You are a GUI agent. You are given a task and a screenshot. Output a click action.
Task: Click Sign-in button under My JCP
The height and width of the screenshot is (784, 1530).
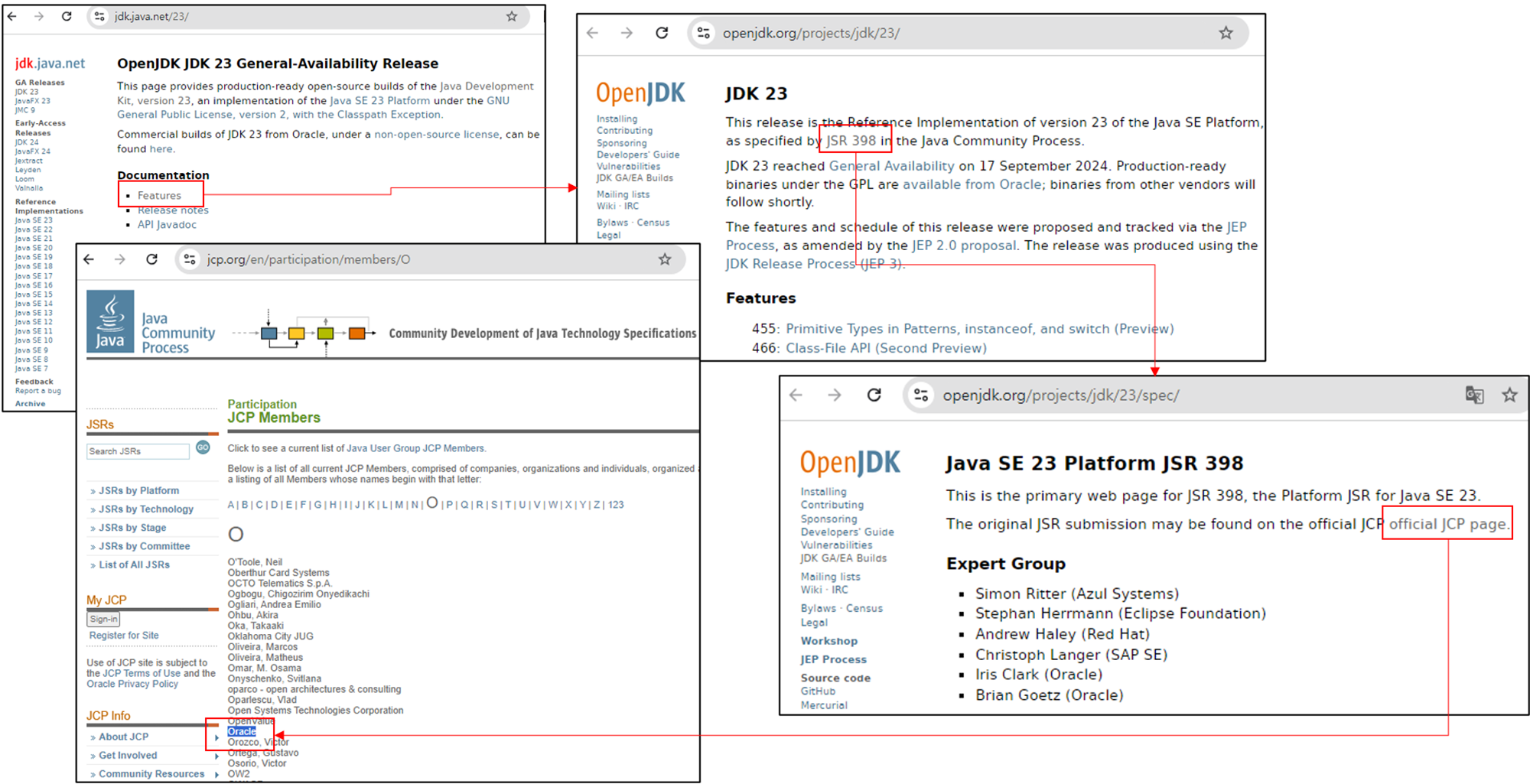103,619
